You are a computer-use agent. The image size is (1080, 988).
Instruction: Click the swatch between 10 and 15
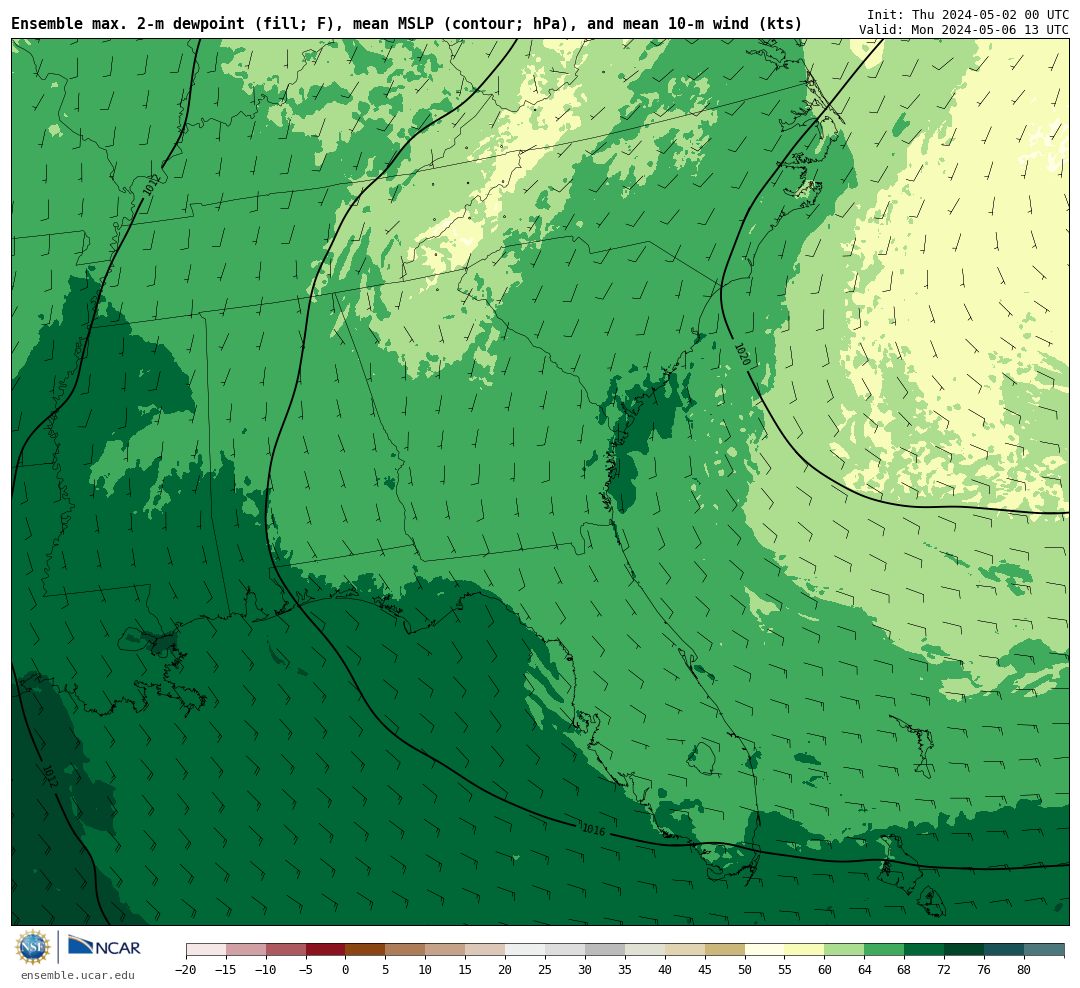pyautogui.click(x=445, y=950)
